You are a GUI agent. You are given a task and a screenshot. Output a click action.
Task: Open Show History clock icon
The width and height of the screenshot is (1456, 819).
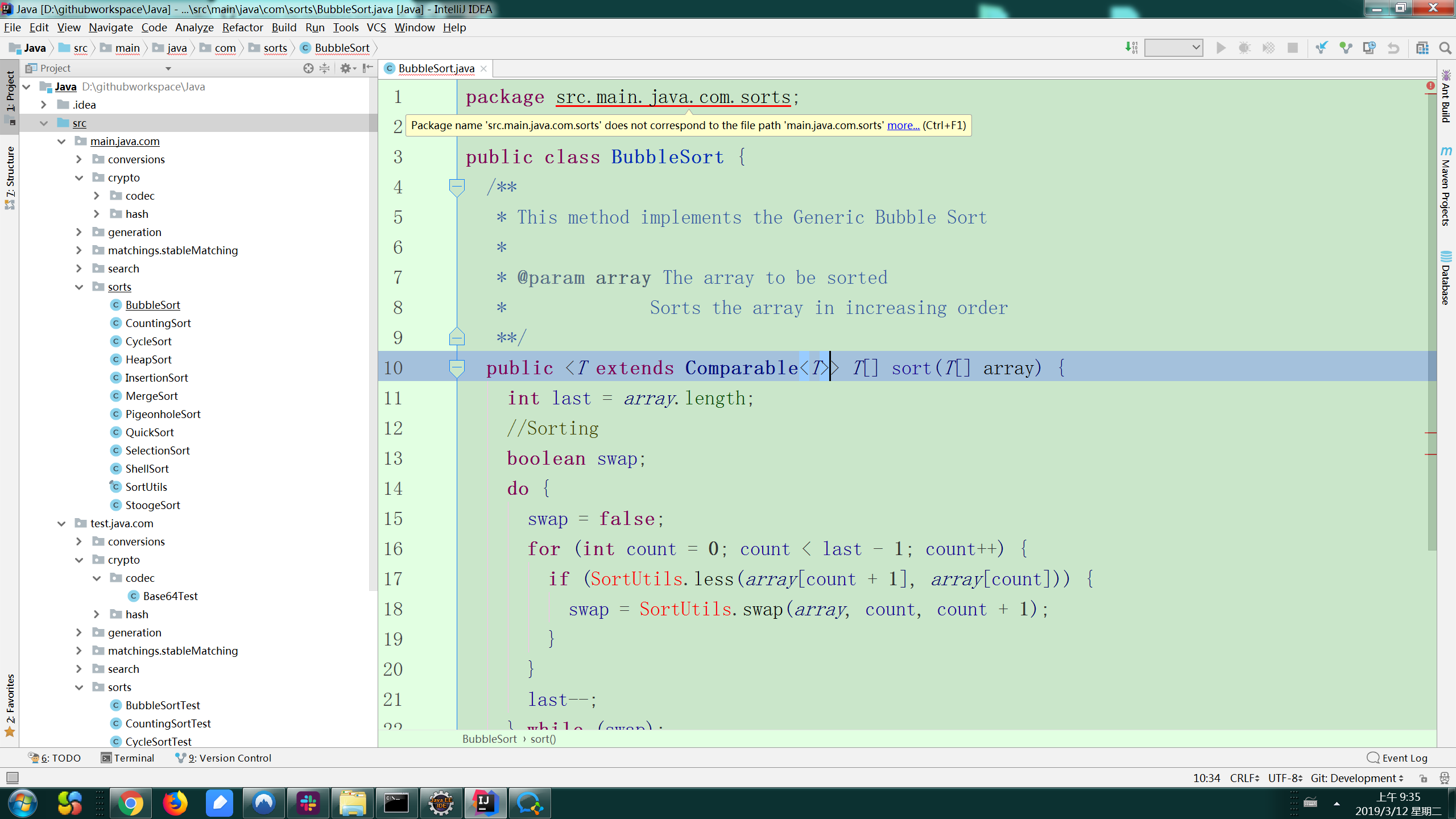pyautogui.click(x=1370, y=48)
